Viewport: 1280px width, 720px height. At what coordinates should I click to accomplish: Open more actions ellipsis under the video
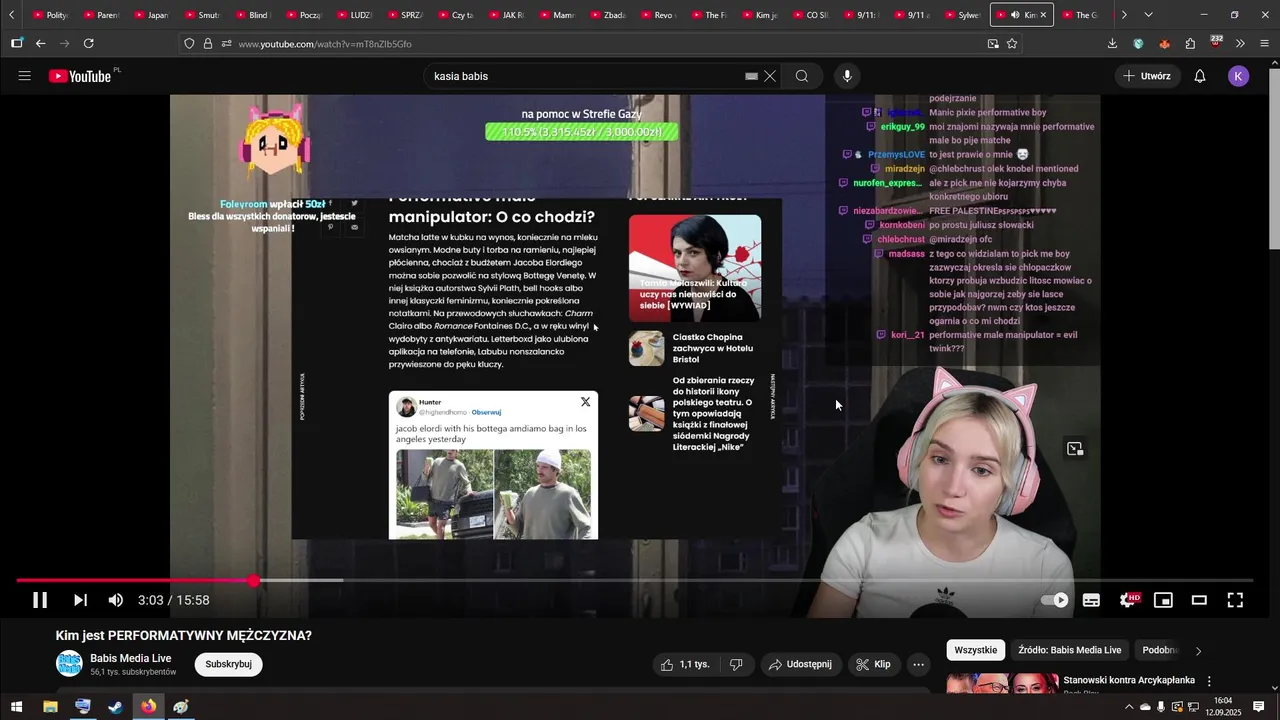point(919,664)
